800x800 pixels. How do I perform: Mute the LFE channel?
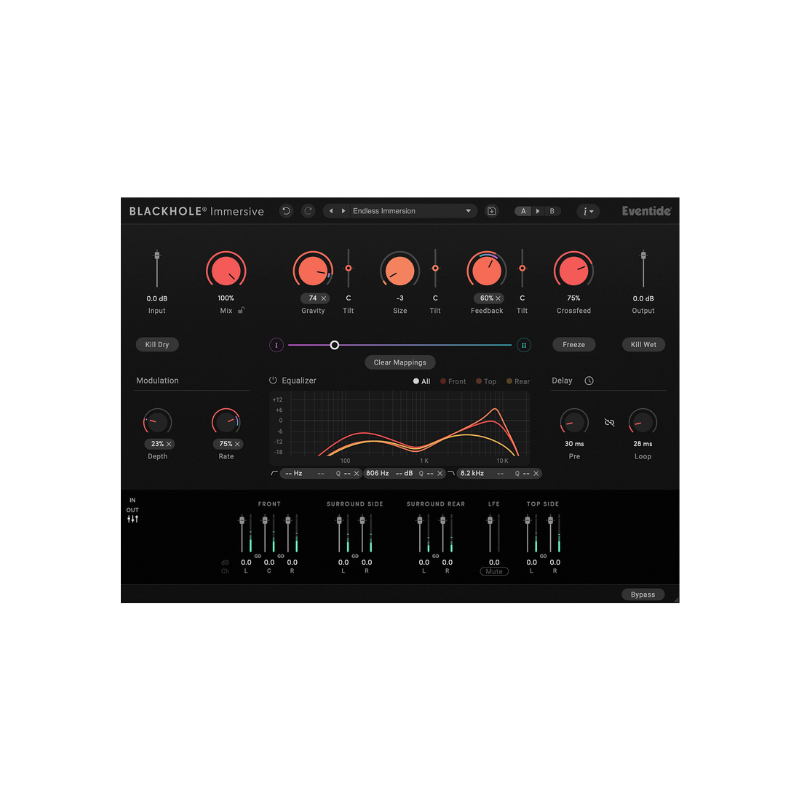click(x=493, y=571)
